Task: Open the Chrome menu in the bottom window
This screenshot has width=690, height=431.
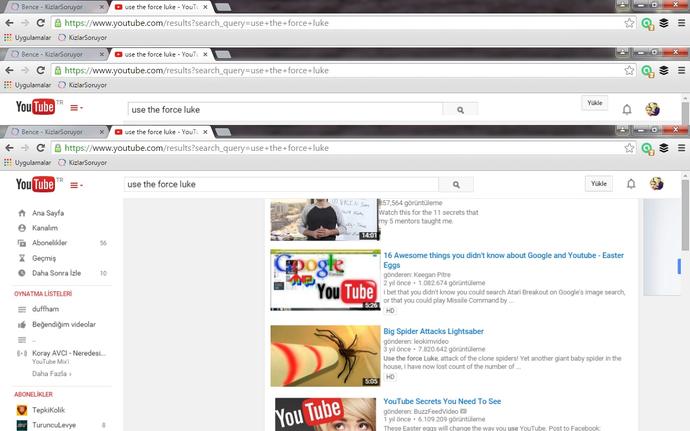Action: pos(681,148)
